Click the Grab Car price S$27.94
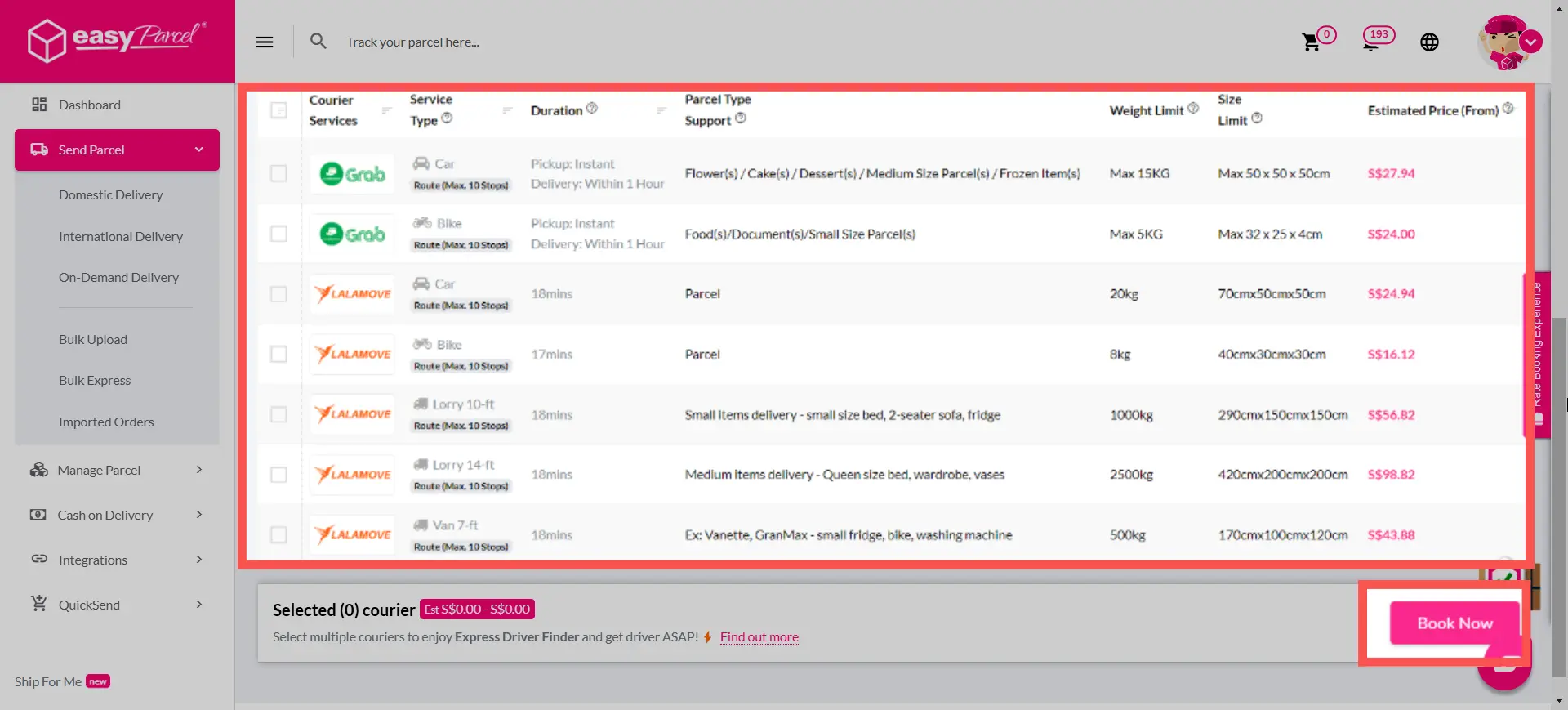The height and width of the screenshot is (710, 1568). 1391,173
